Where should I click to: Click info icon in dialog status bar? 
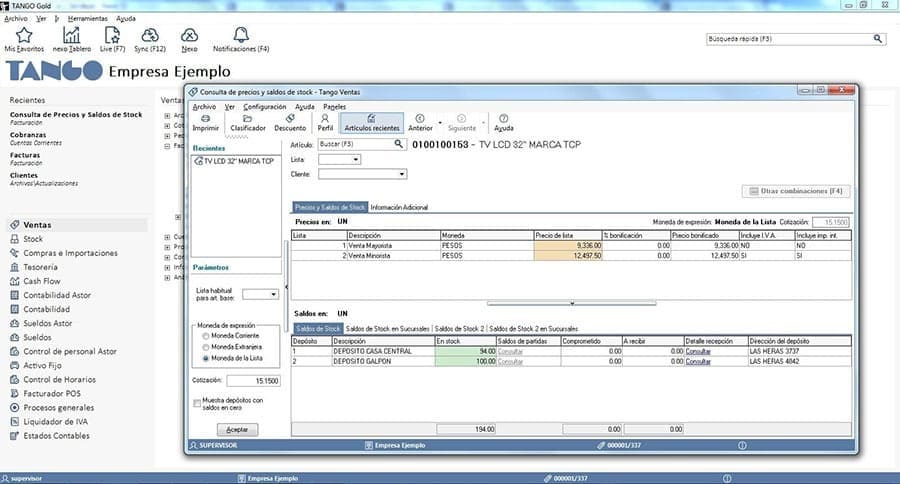coord(742,446)
